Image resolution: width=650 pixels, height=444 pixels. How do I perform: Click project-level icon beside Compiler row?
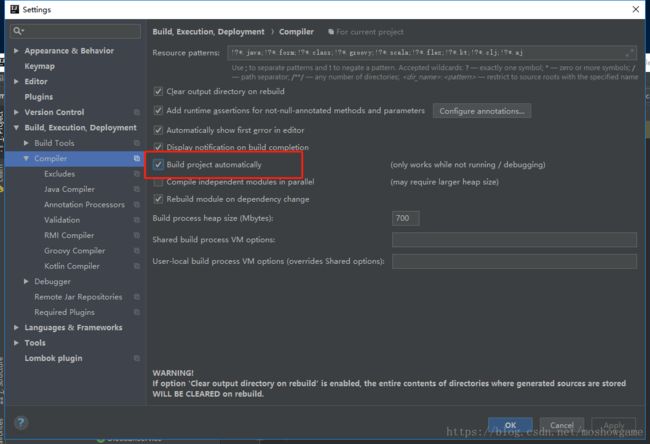[137, 158]
